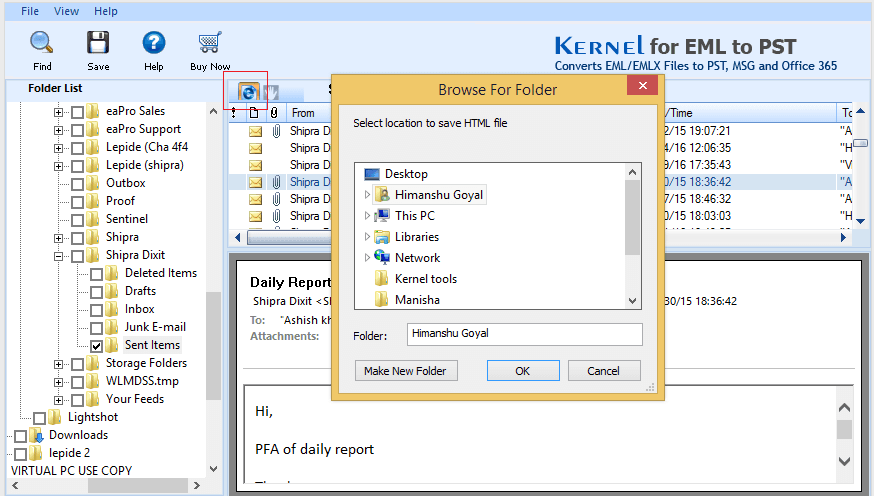Click the email list right scroll arrow
This screenshot has height=496, width=874.
[x=843, y=238]
